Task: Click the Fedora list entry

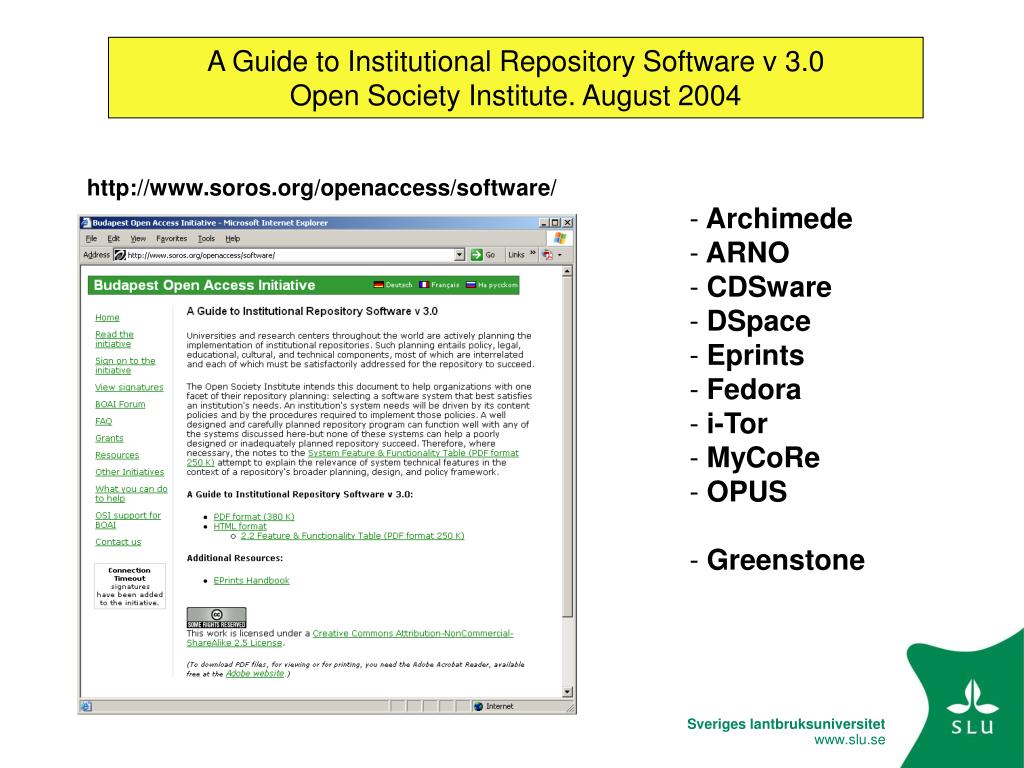Action: click(754, 390)
